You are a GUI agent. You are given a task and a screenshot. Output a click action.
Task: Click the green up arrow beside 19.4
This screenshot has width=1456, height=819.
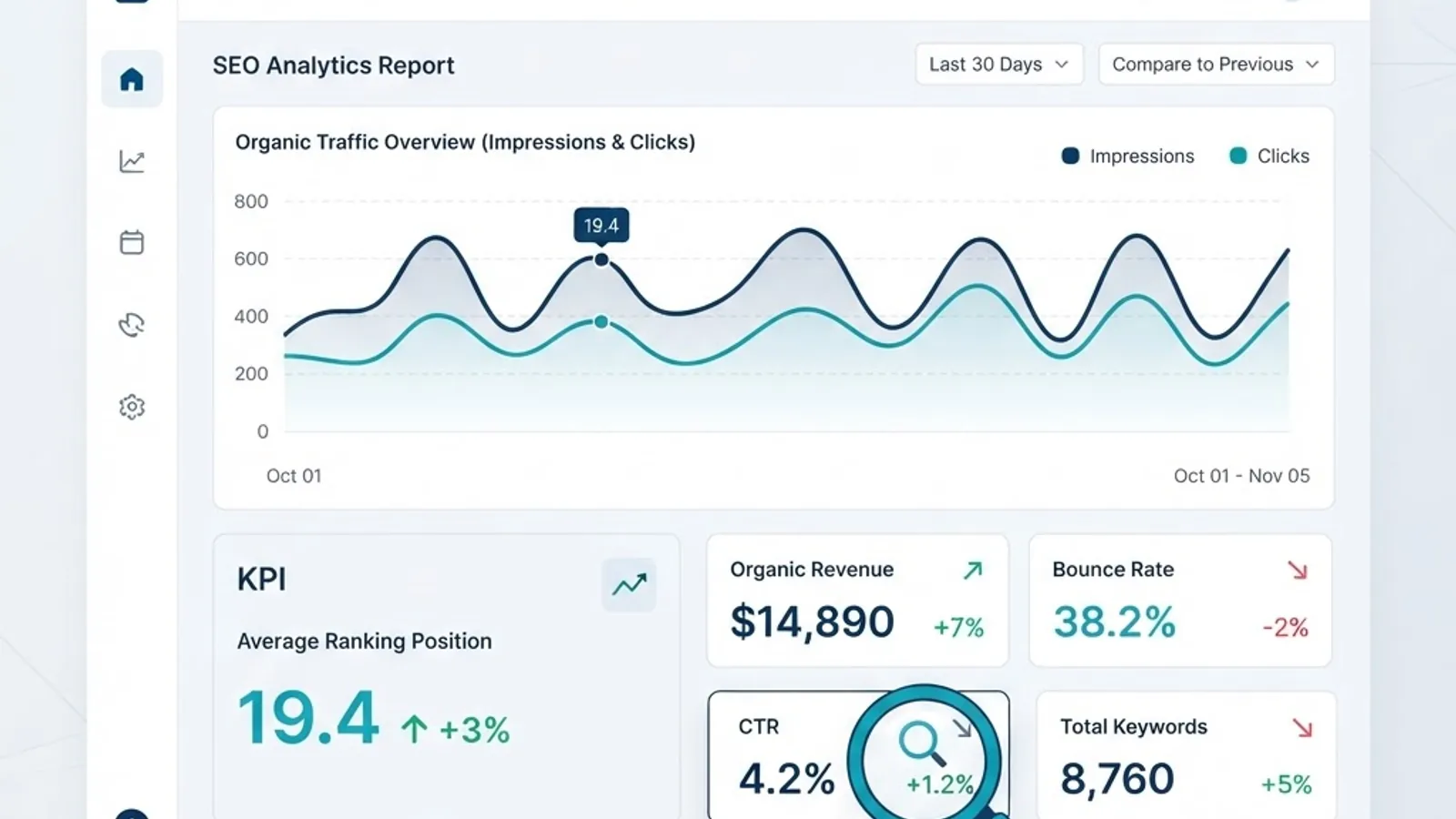(414, 729)
